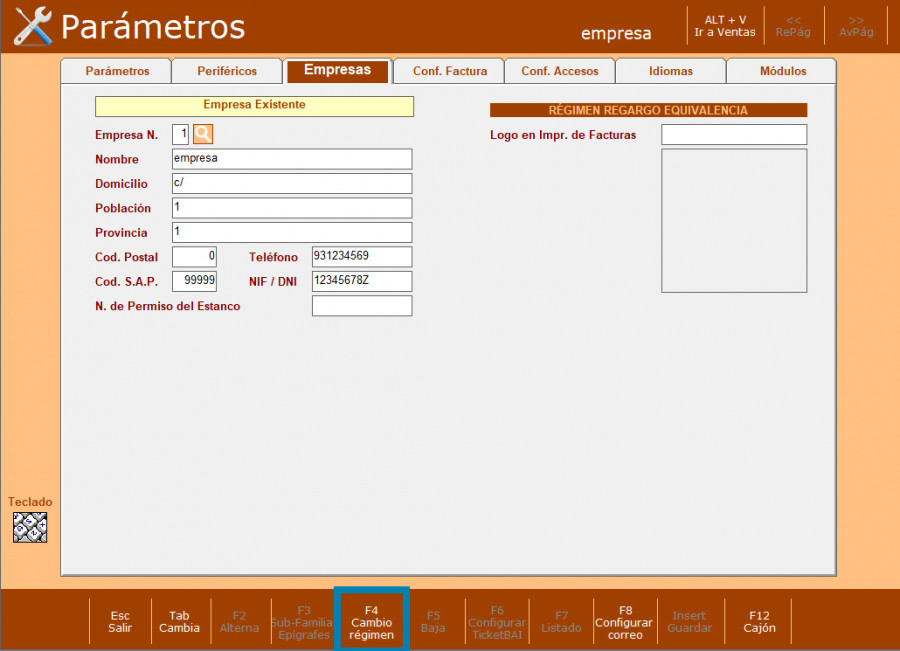
Task: Click into the Nombre text field
Action: click(x=291, y=159)
